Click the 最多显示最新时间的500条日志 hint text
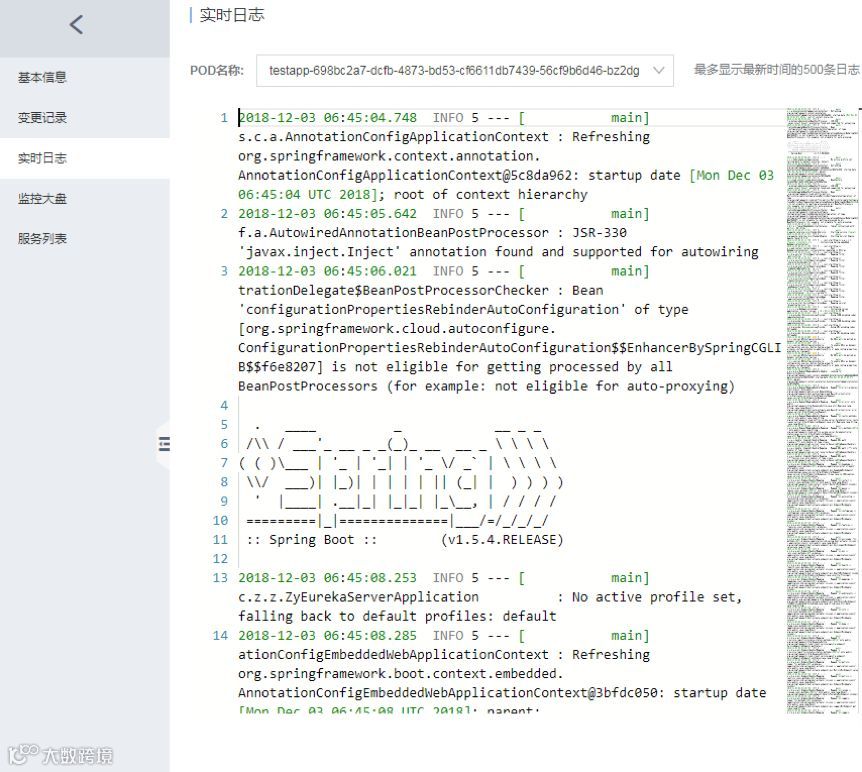This screenshot has width=862, height=772. pyautogui.click(x=777, y=70)
